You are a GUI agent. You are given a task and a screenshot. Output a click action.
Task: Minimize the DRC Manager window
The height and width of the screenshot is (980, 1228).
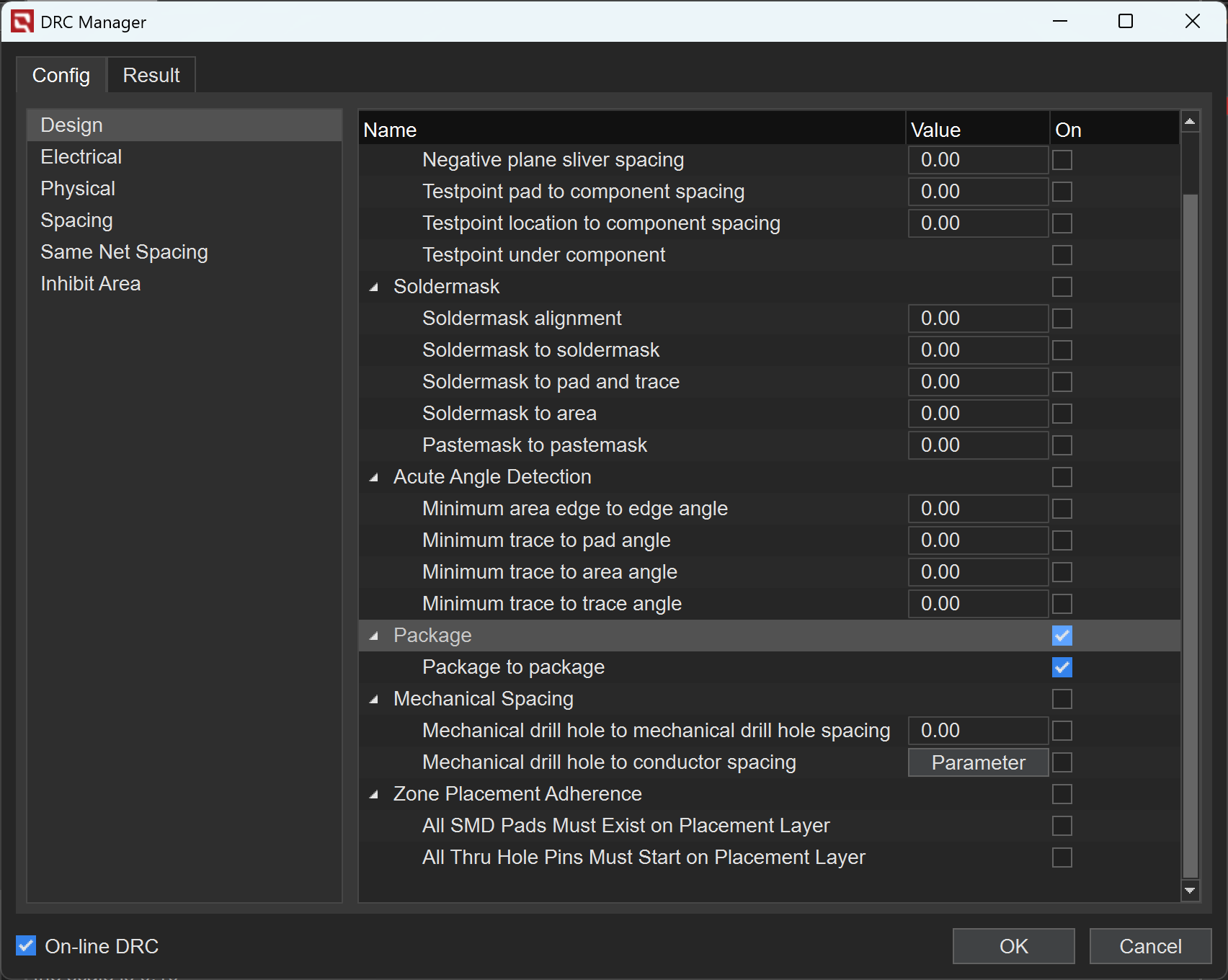tap(1059, 22)
